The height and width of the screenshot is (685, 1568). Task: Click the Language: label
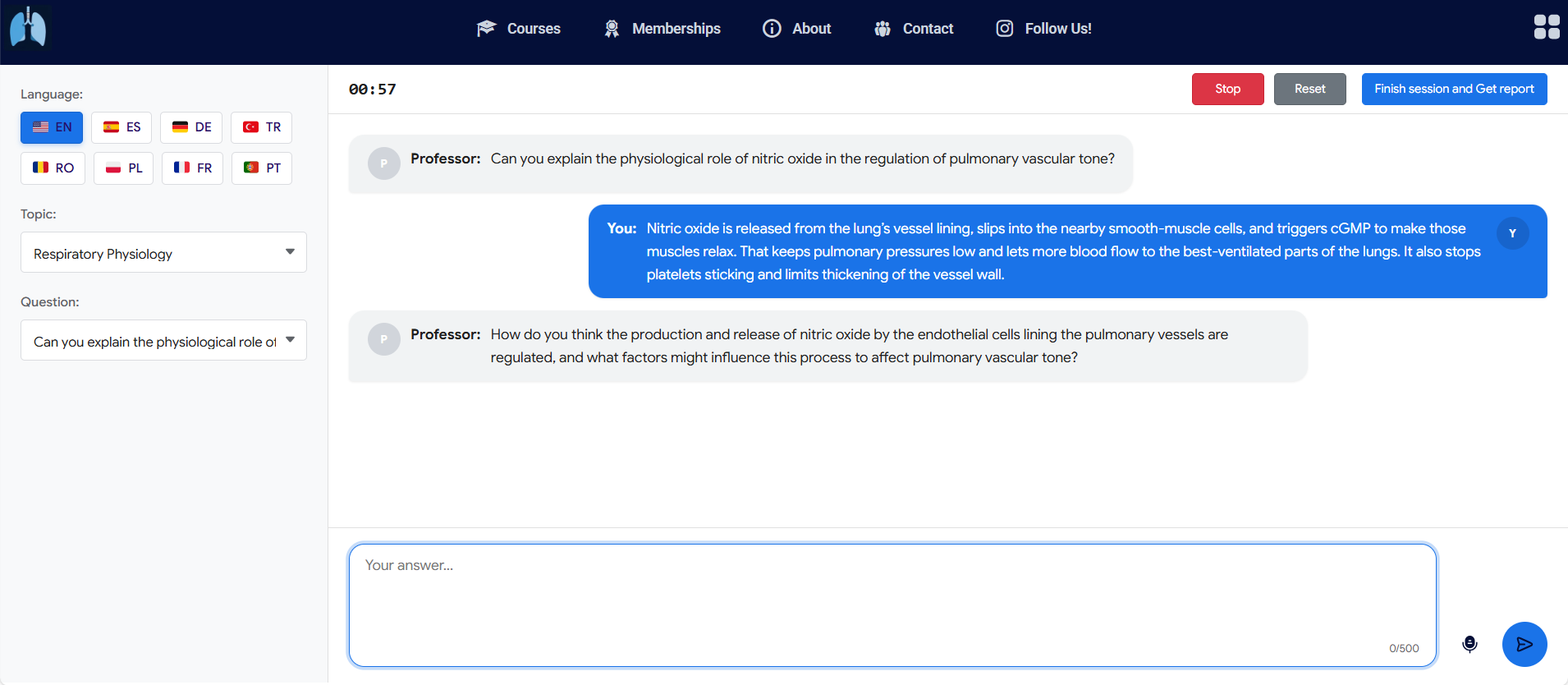52,94
